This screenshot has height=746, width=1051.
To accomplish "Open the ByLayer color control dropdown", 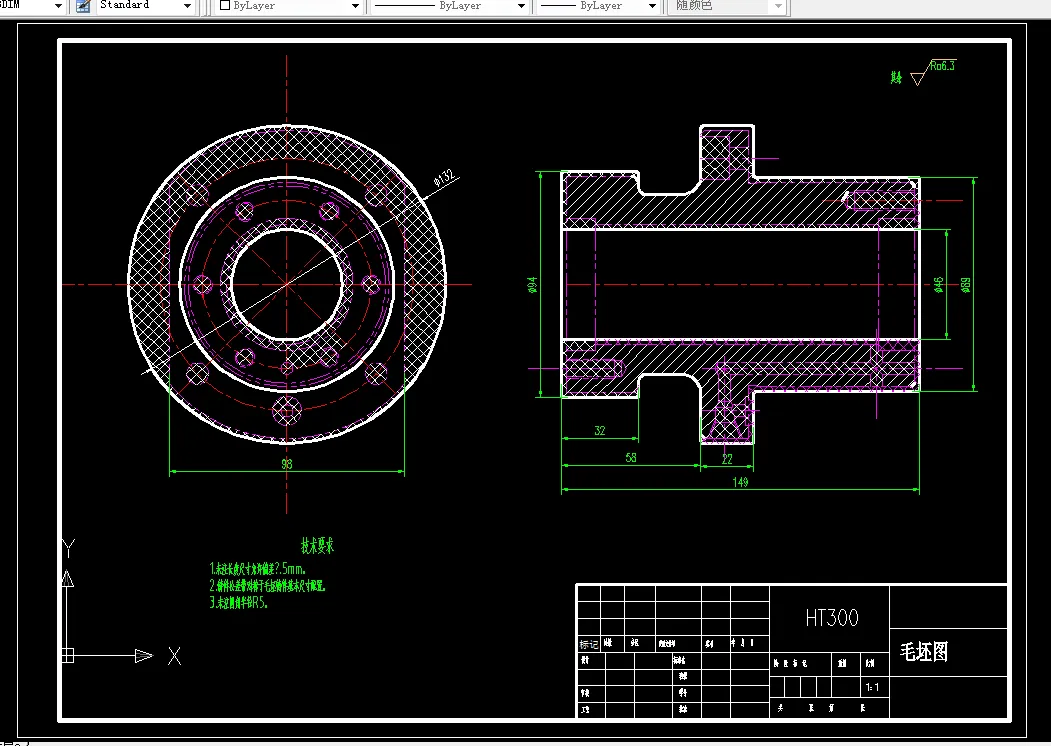I will (356, 6).
